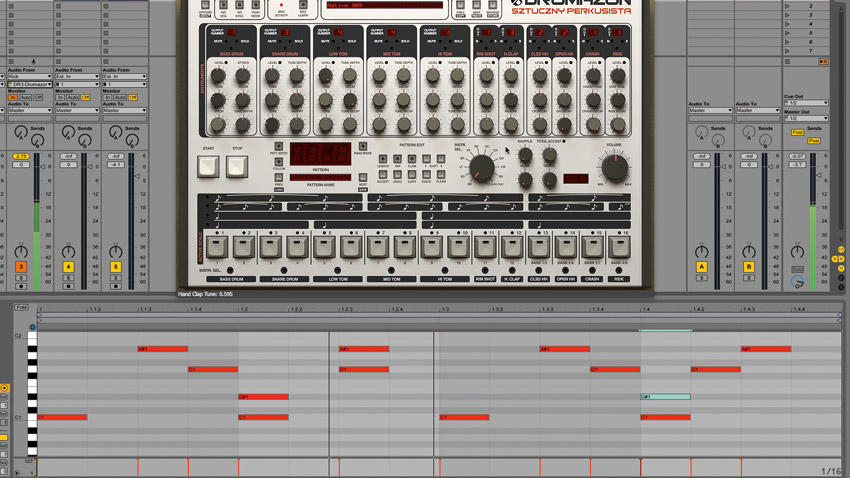Open return A Audio To Master dropdown
Screen dimensions: 850x478
710,111
